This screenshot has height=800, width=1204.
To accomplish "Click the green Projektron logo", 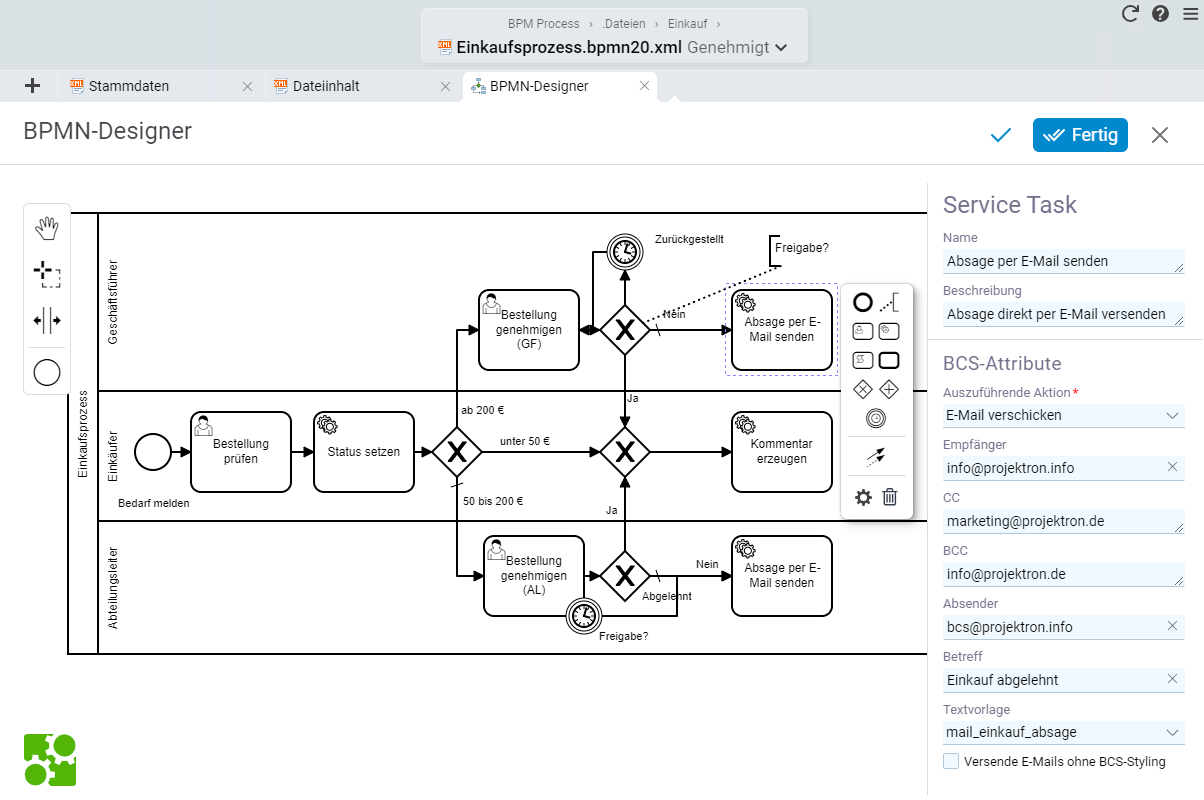I will pyautogui.click(x=50, y=759).
